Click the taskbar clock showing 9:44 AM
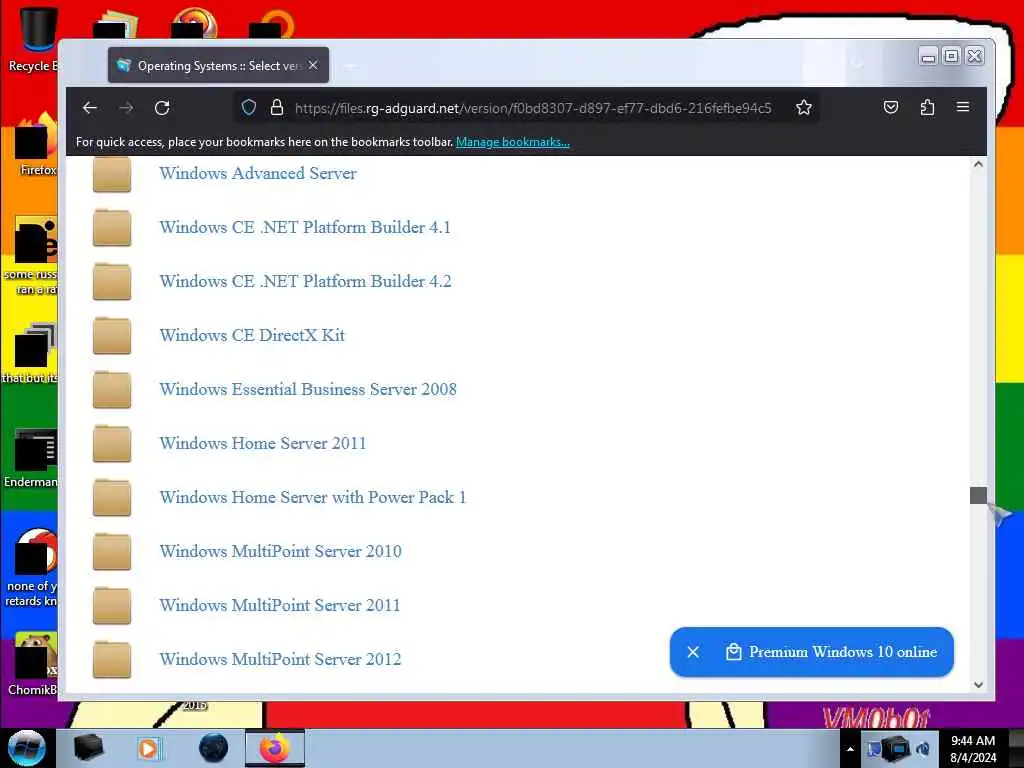The width and height of the screenshot is (1024, 768). (973, 748)
